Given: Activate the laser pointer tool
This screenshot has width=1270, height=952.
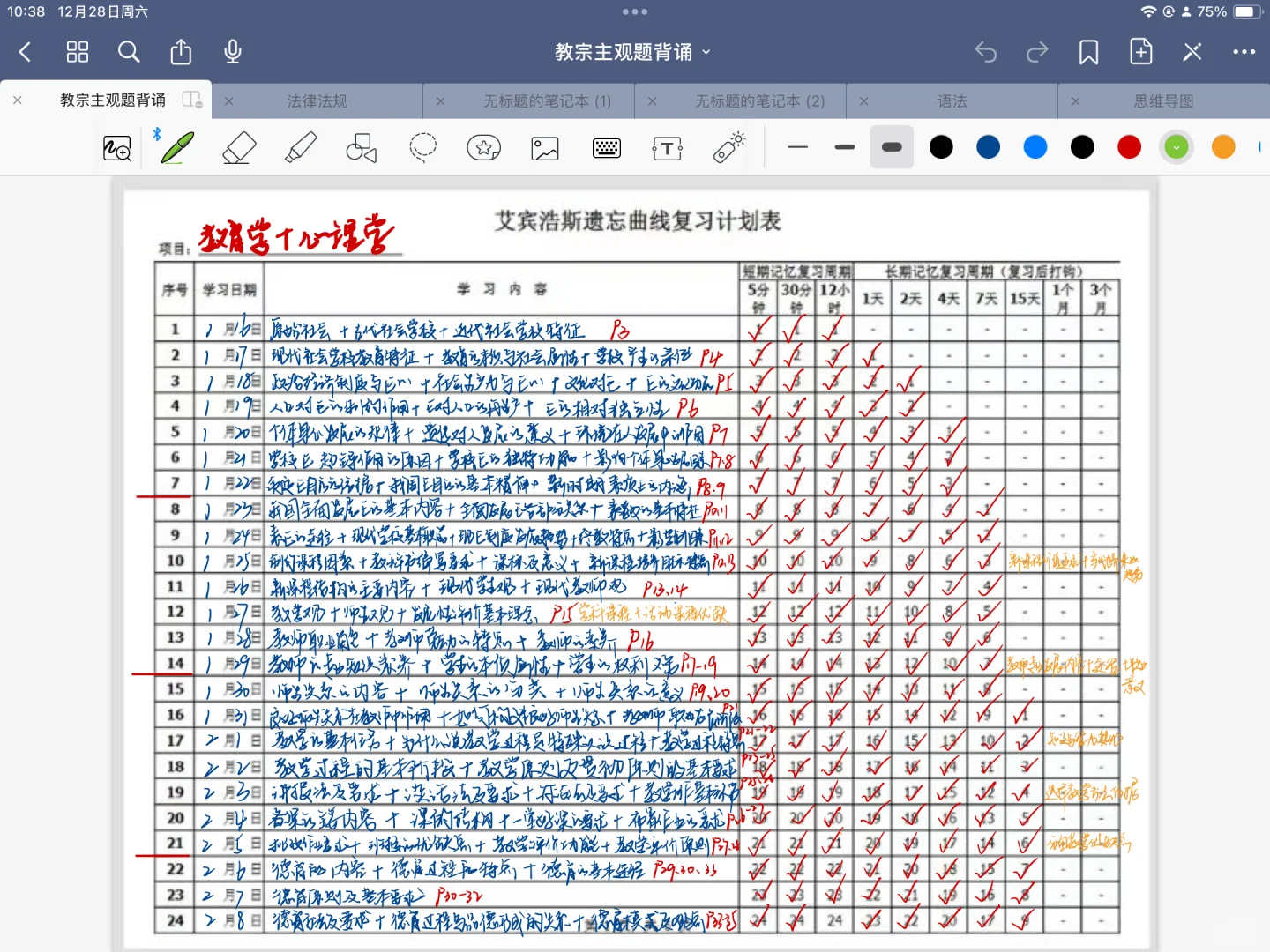Looking at the screenshot, I should (x=728, y=147).
